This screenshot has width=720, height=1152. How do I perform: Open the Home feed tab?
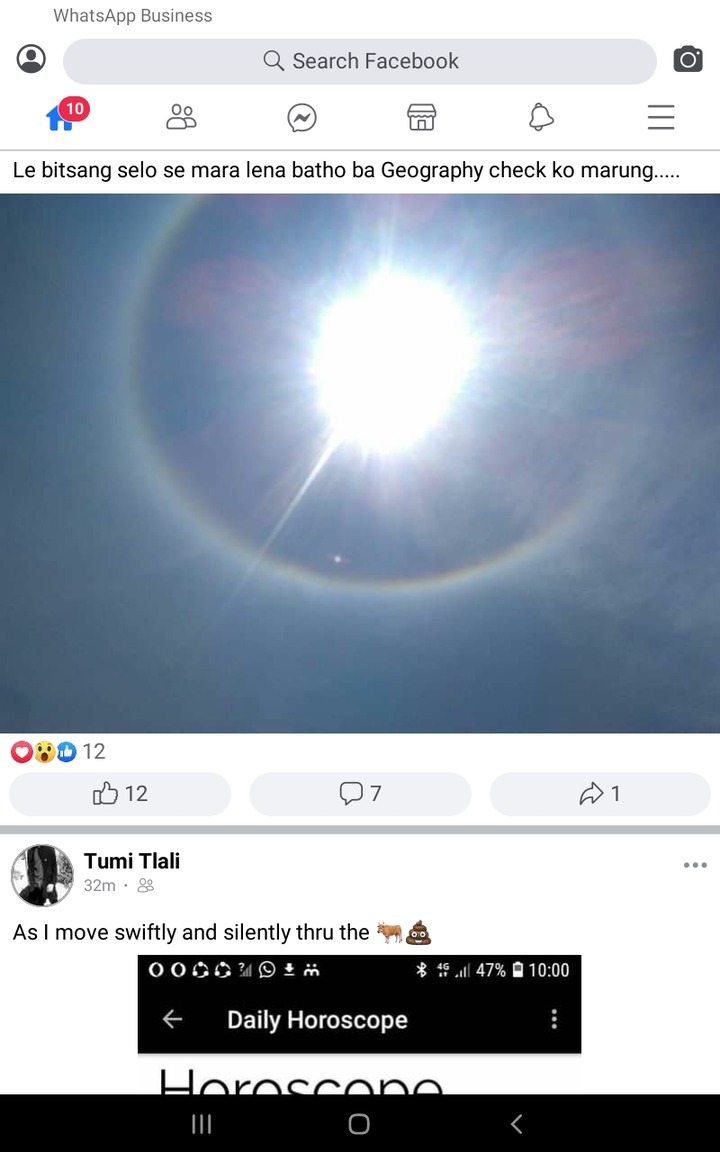[65, 115]
